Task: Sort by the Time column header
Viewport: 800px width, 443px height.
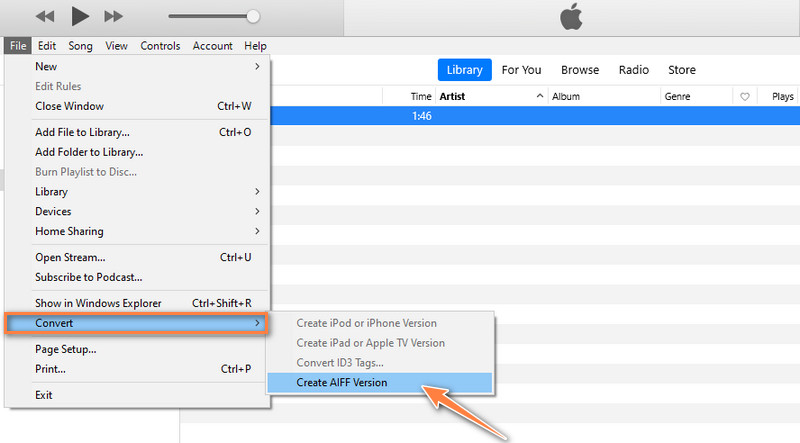Action: click(x=409, y=96)
